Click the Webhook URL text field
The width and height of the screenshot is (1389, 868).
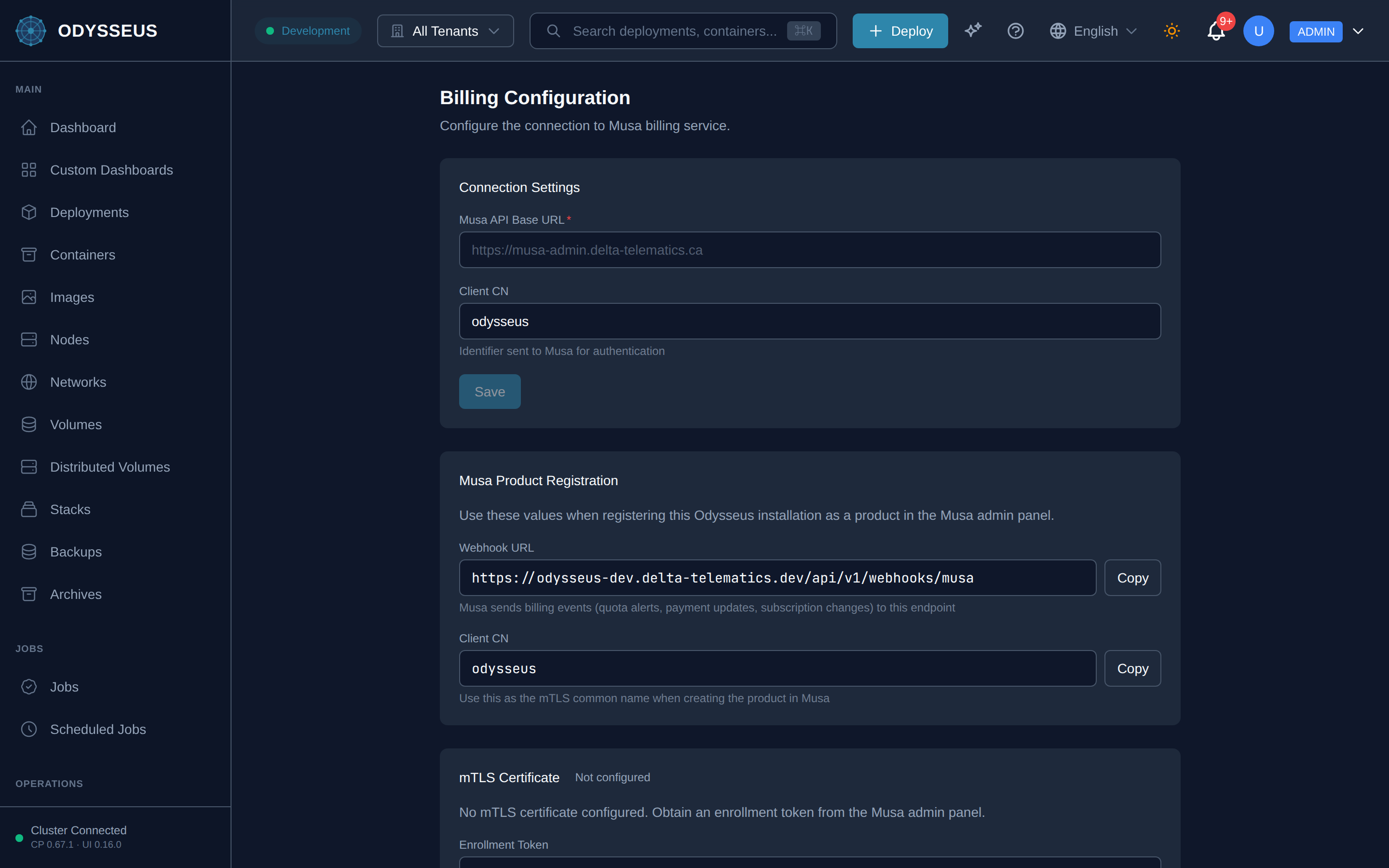pos(778,578)
